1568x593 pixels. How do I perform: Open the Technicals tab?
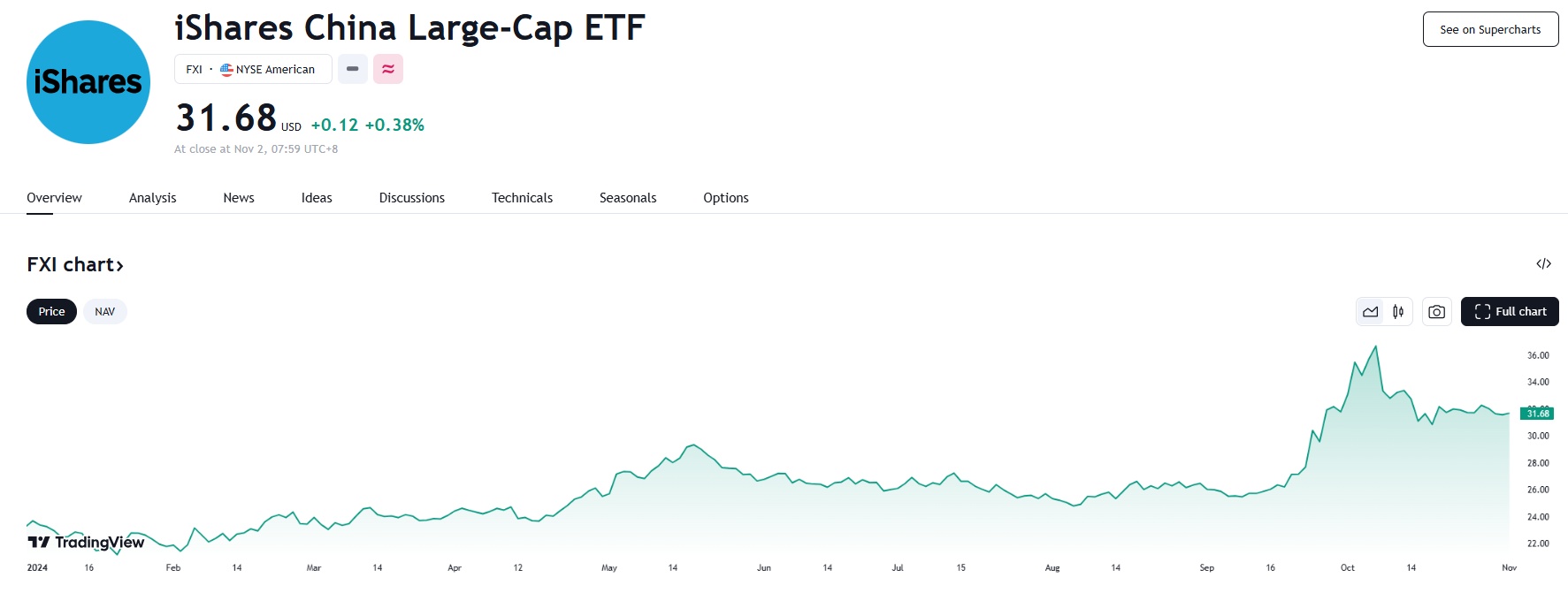click(522, 198)
